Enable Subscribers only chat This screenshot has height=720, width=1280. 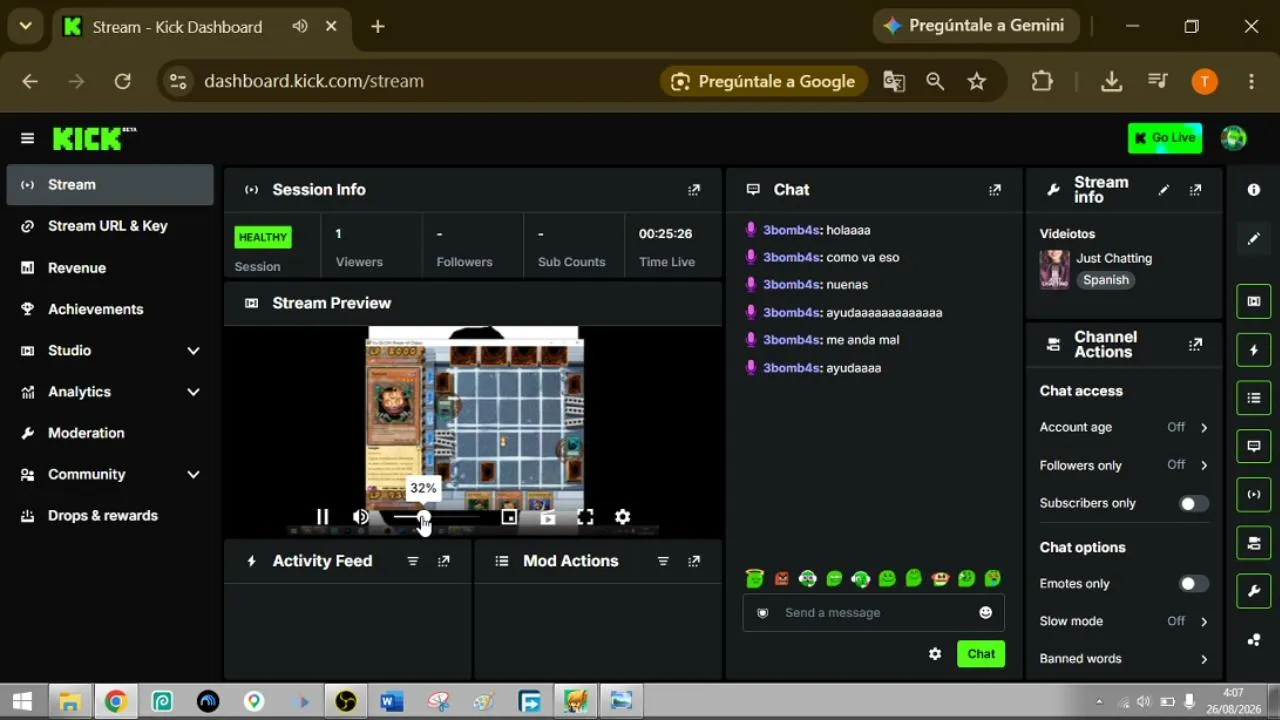click(x=1194, y=504)
